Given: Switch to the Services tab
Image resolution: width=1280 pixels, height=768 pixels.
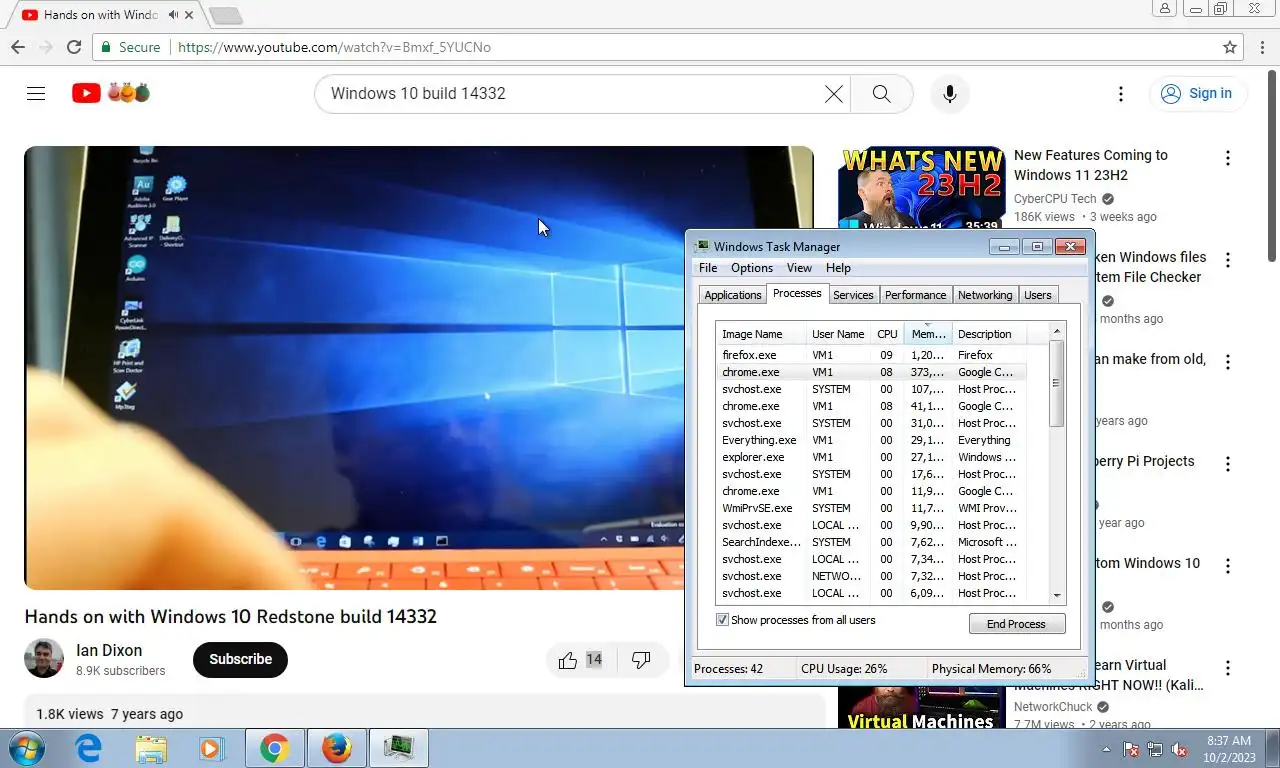Looking at the screenshot, I should [x=853, y=295].
